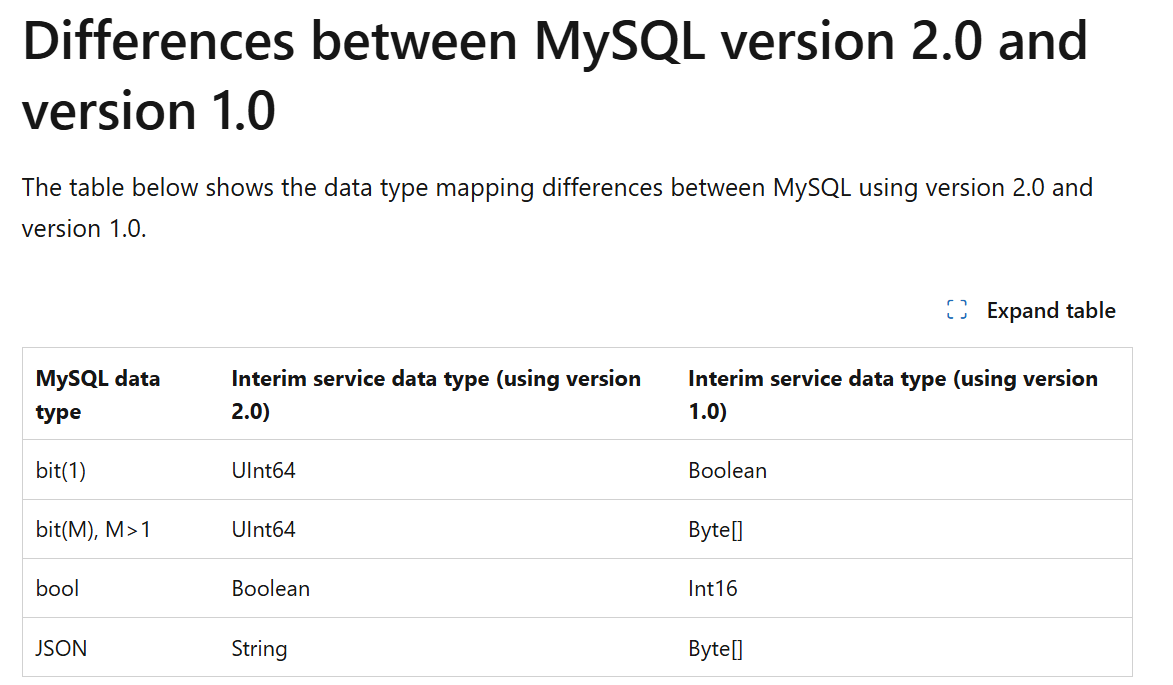The image size is (1173, 685).
Task: Click the version 2.0 interim type column header
Action: (x=436, y=394)
